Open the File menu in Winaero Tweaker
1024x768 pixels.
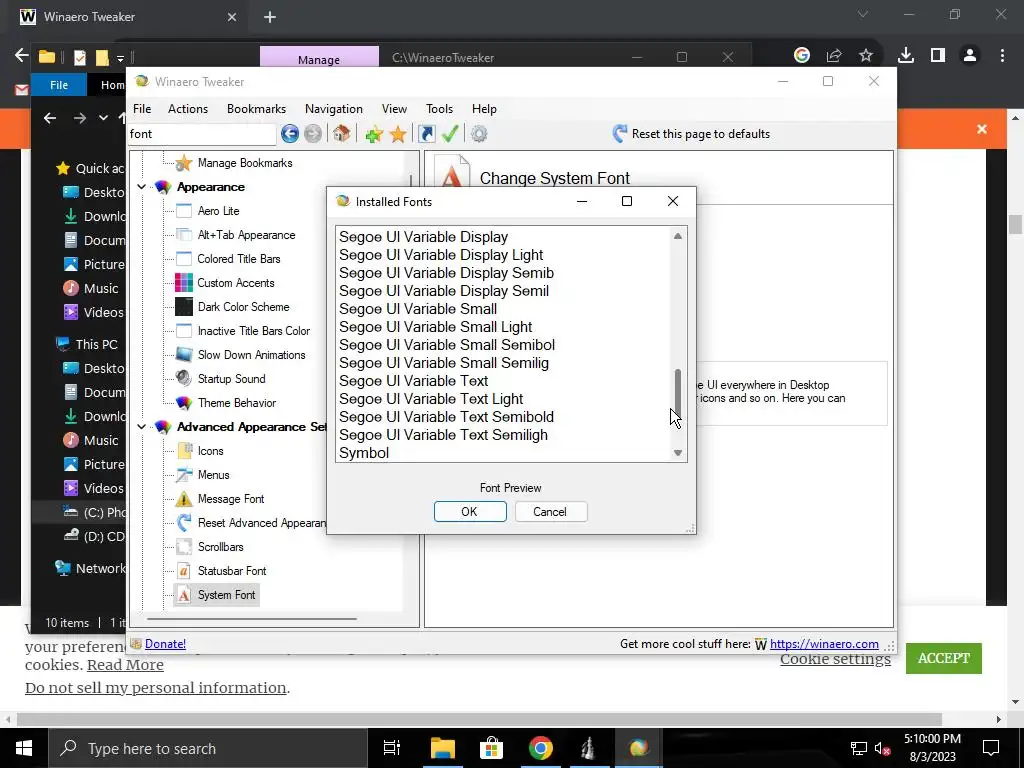[142, 109]
